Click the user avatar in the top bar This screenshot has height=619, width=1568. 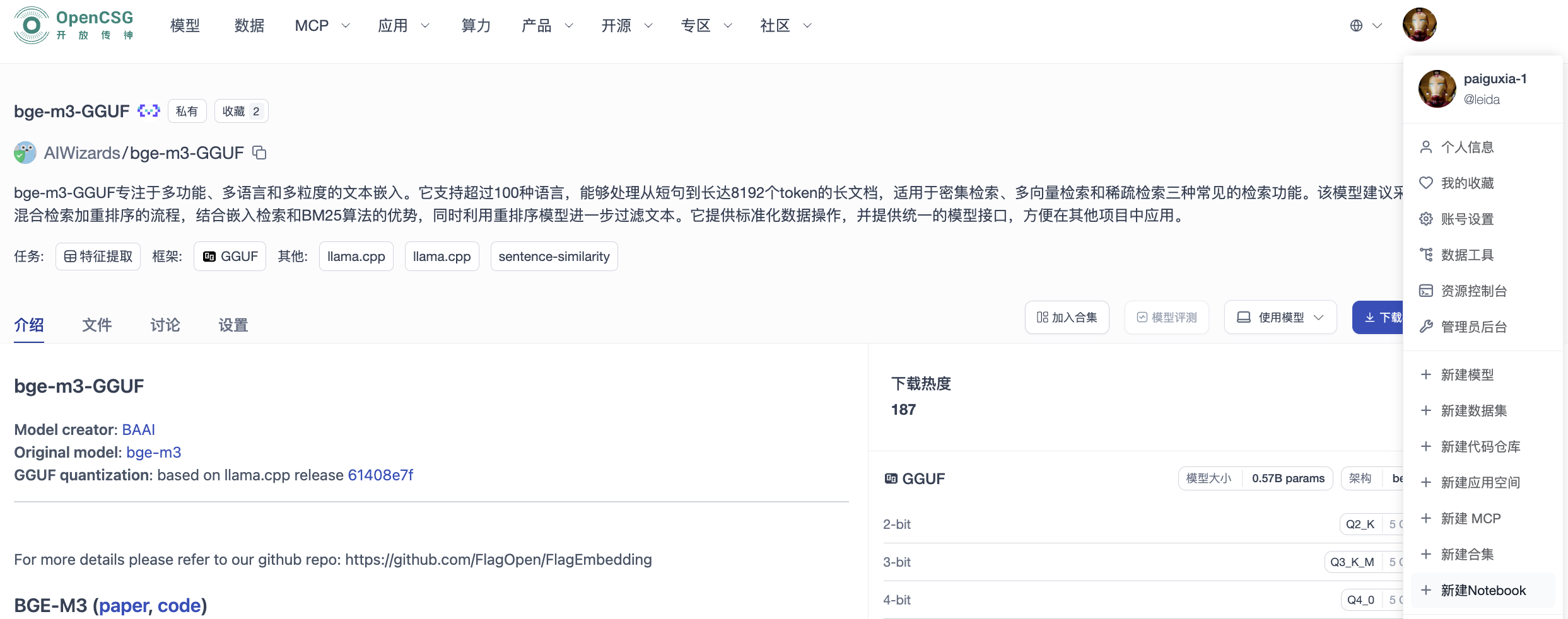tap(1419, 24)
